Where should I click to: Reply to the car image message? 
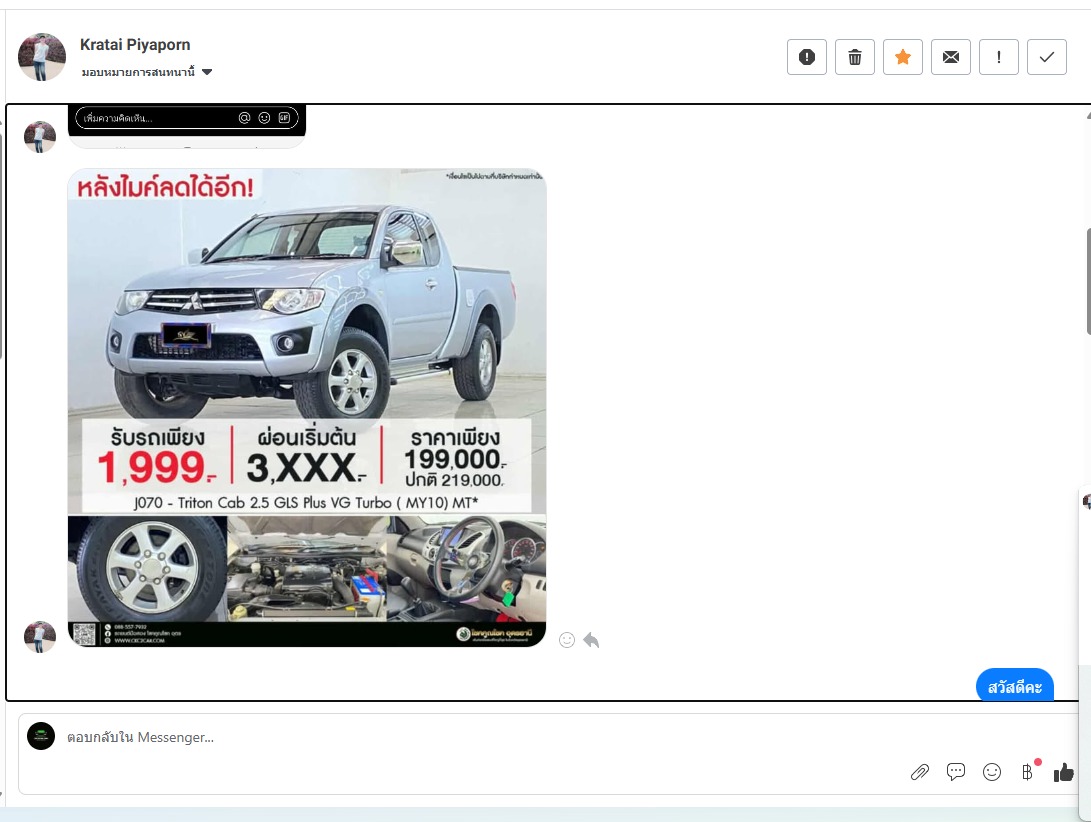pyautogui.click(x=591, y=640)
